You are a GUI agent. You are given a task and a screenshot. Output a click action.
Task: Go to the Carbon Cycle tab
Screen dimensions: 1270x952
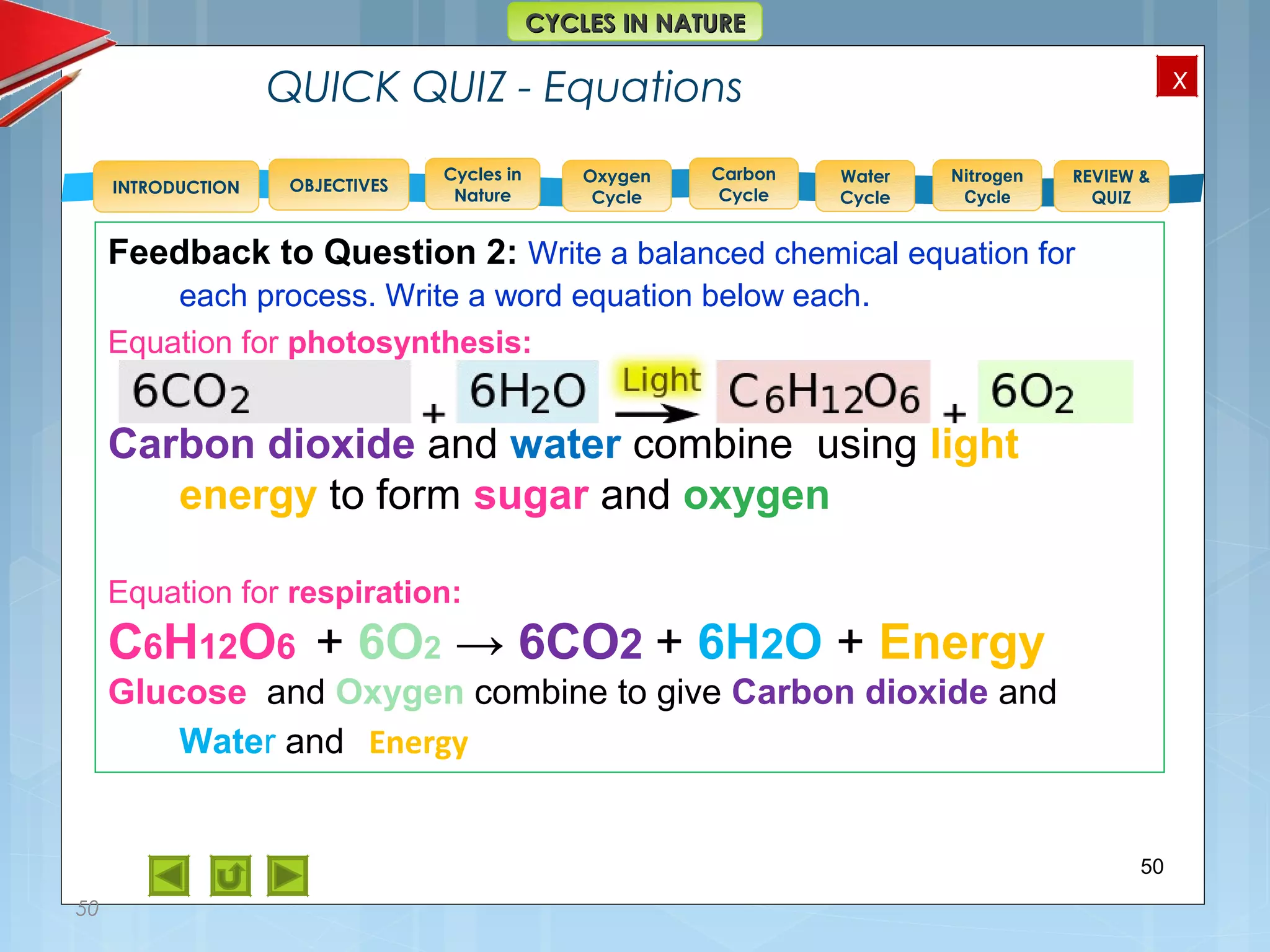[x=744, y=184]
